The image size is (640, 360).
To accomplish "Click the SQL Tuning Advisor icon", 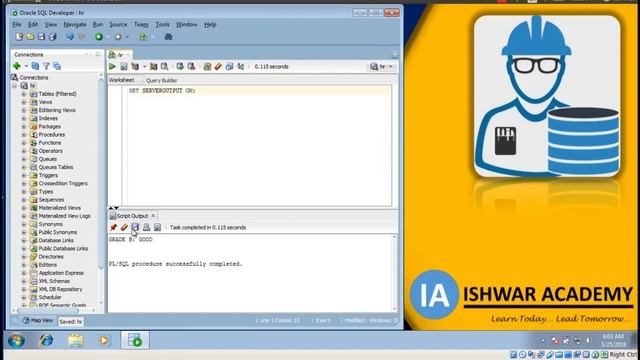I will [164, 67].
